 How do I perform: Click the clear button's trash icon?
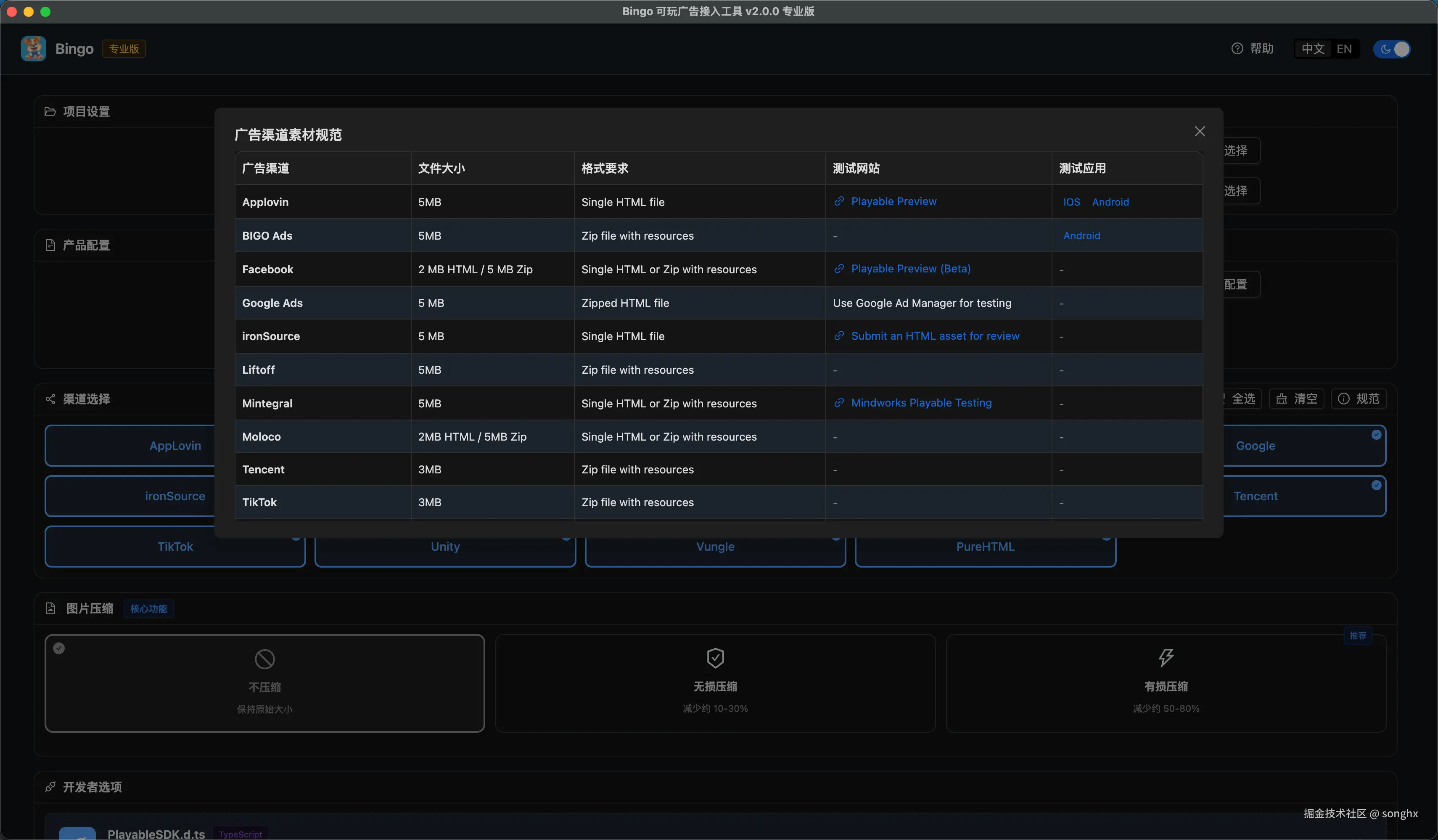(1281, 398)
